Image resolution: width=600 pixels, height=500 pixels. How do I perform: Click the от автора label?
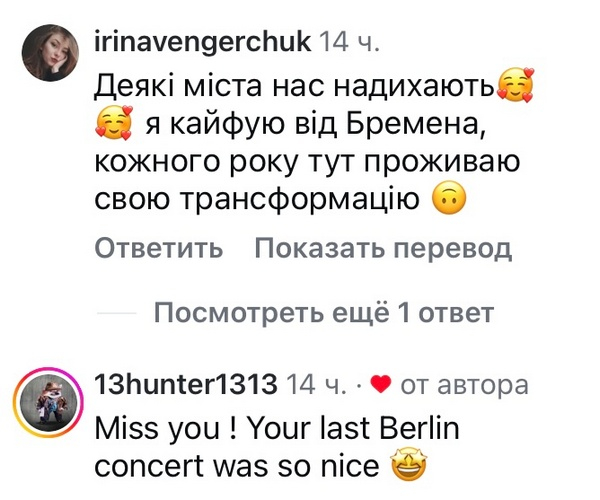point(463,384)
